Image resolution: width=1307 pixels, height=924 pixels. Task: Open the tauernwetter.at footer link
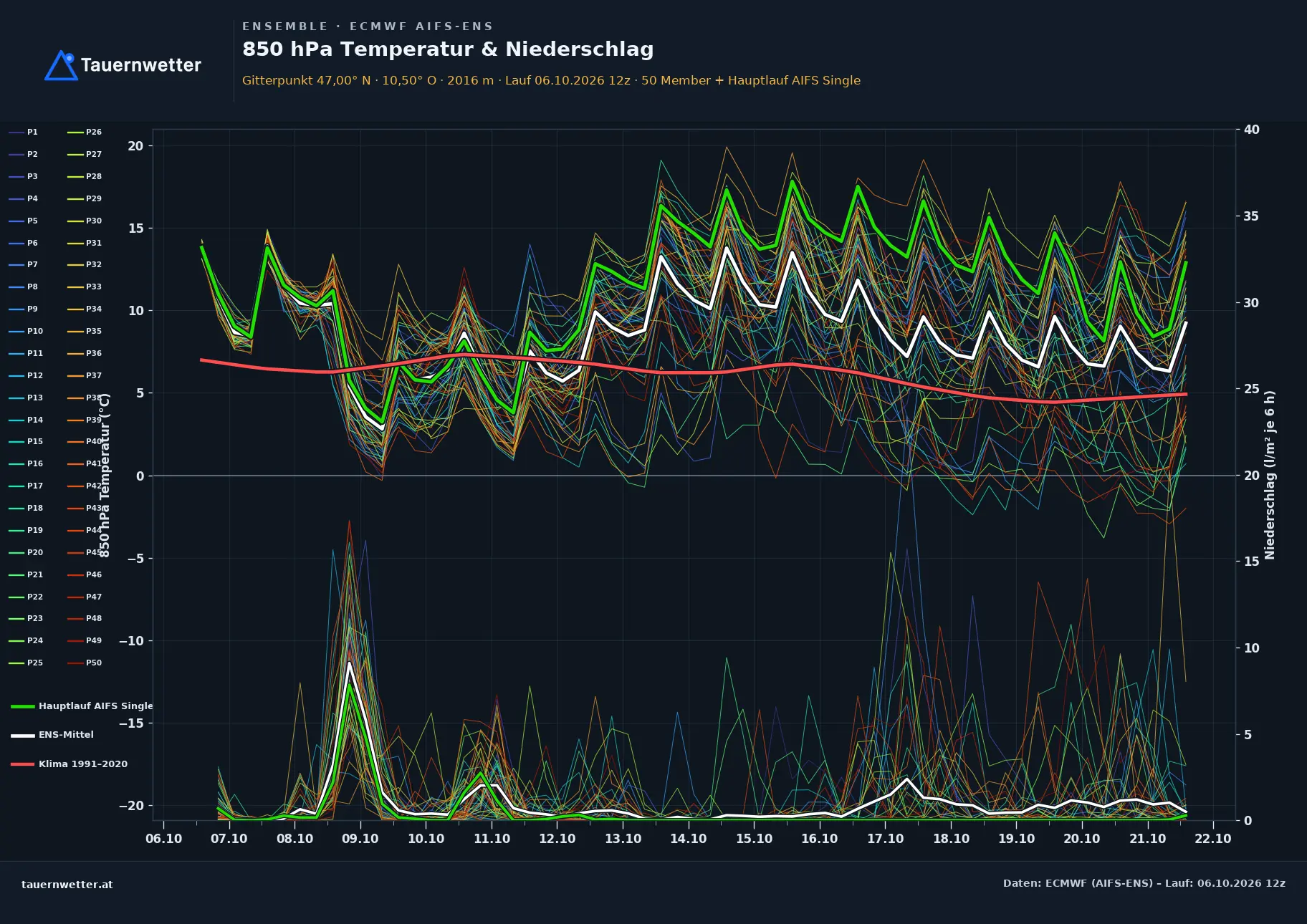tap(67, 884)
